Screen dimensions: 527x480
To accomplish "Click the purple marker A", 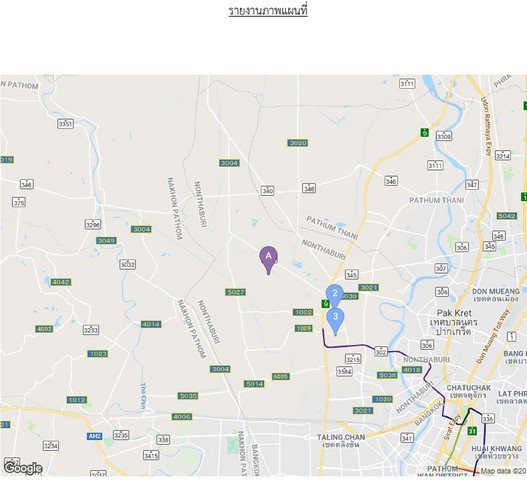I will tap(268, 259).
